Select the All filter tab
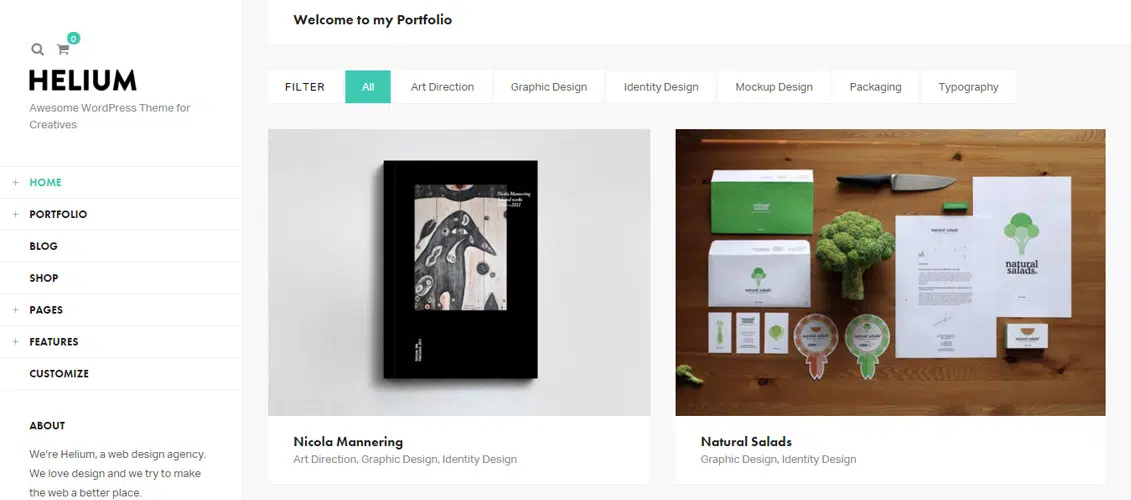This screenshot has height=500, width=1131. [368, 87]
